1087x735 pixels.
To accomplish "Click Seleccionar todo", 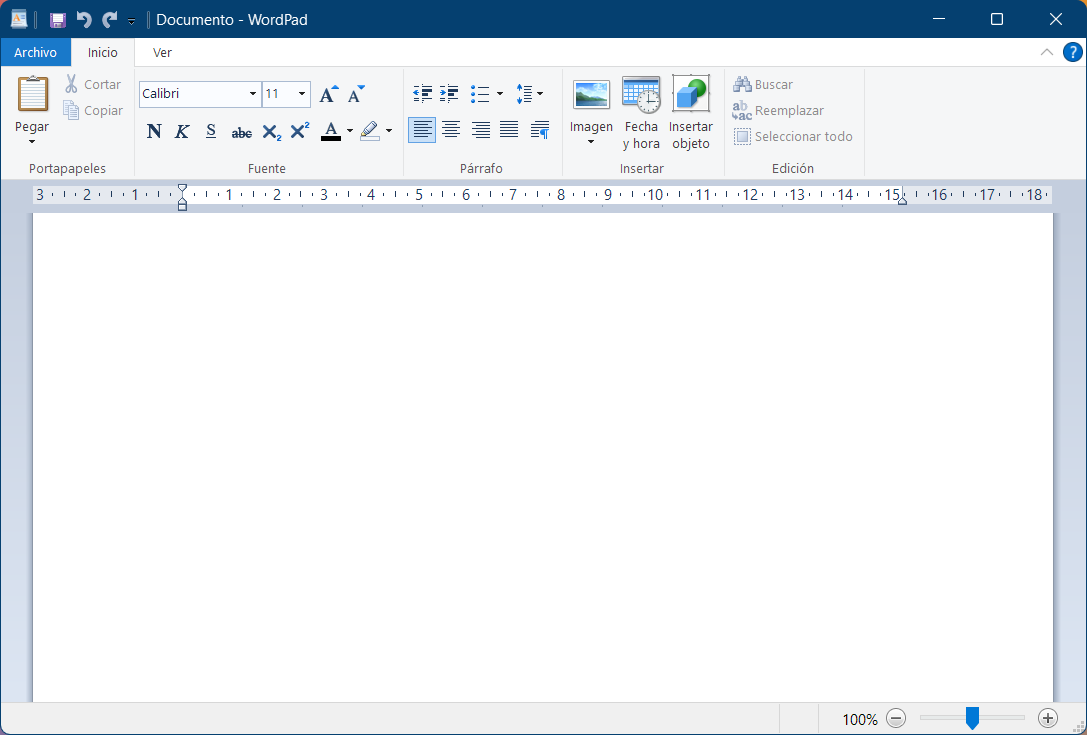I will tap(793, 137).
